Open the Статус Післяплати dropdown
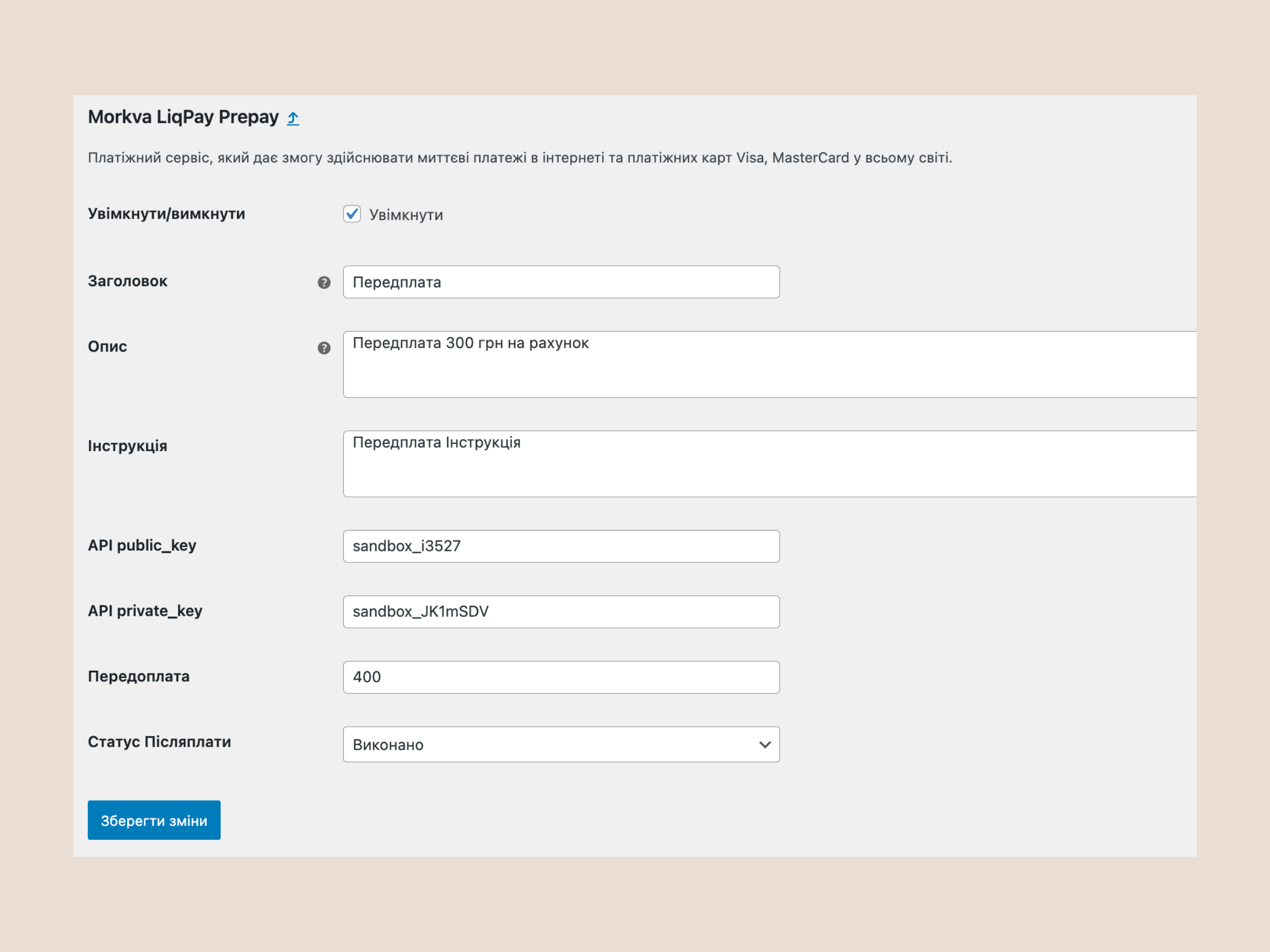This screenshot has height=952, width=1270. click(561, 744)
